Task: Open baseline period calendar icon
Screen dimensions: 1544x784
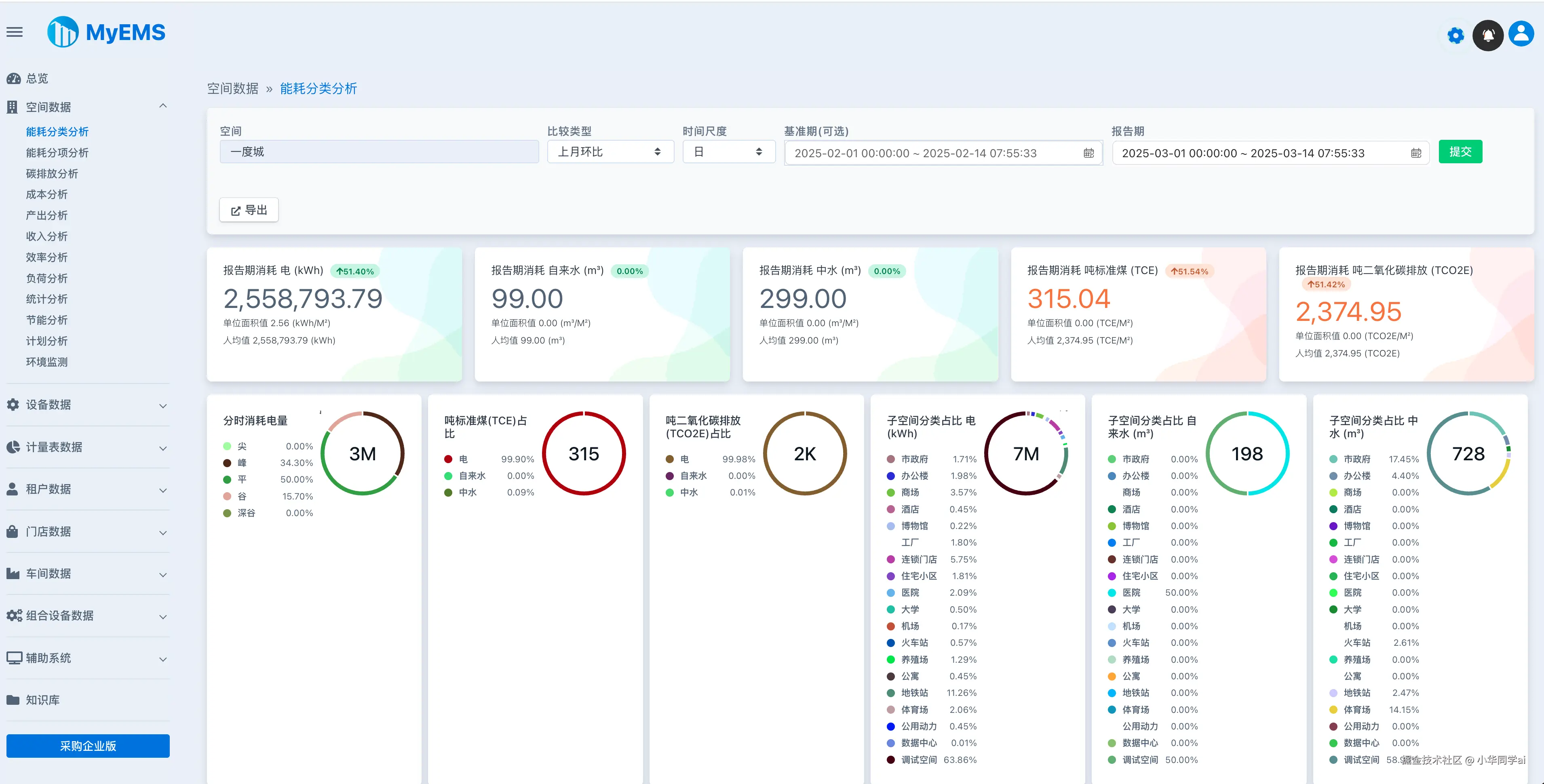Action: (1088, 154)
